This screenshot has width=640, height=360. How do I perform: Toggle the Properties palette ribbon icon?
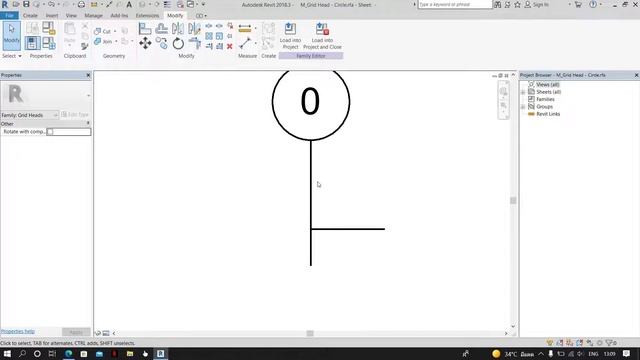pos(32,43)
